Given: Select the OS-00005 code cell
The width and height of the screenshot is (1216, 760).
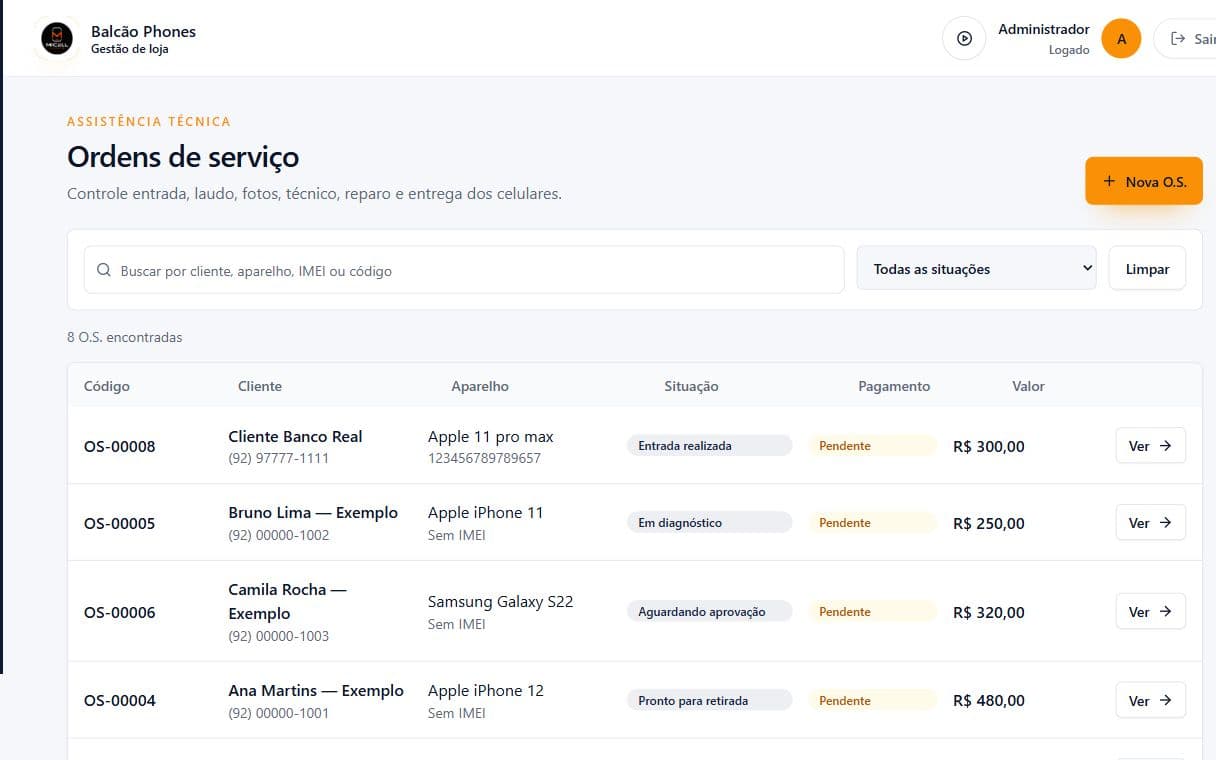Looking at the screenshot, I should [120, 524].
